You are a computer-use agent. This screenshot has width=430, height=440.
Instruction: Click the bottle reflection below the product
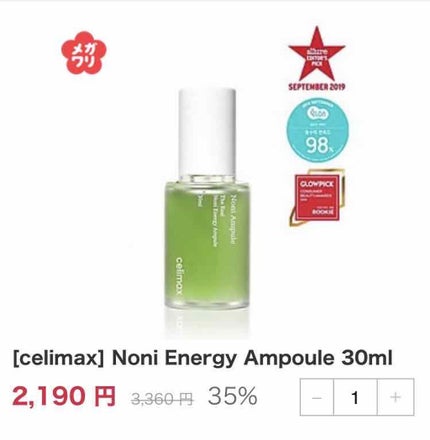point(207,323)
